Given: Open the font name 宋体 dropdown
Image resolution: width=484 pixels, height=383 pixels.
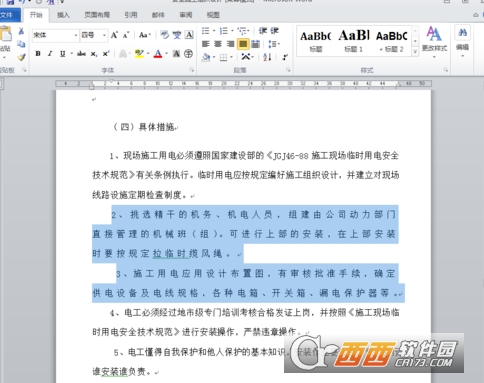Looking at the screenshot, I should click(76, 35).
